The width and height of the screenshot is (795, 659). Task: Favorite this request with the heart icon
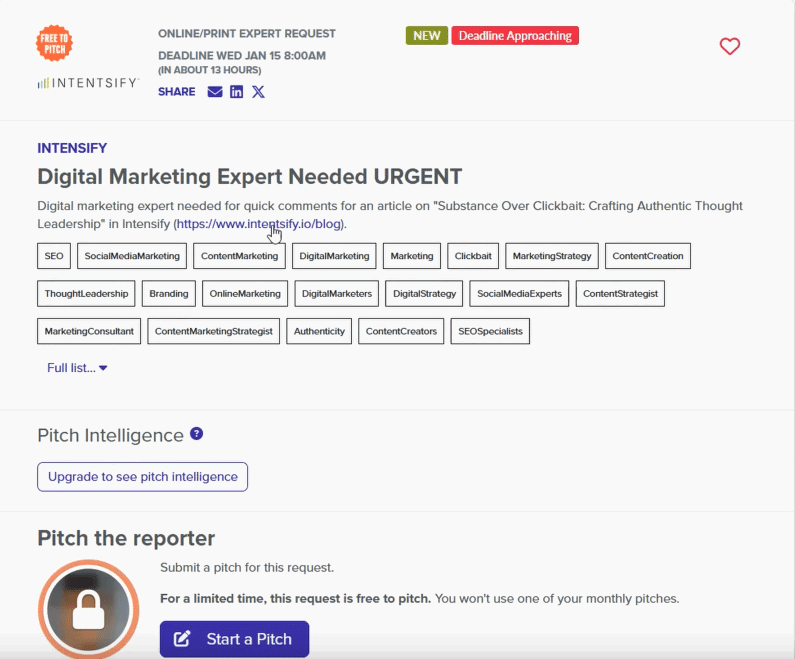(730, 46)
